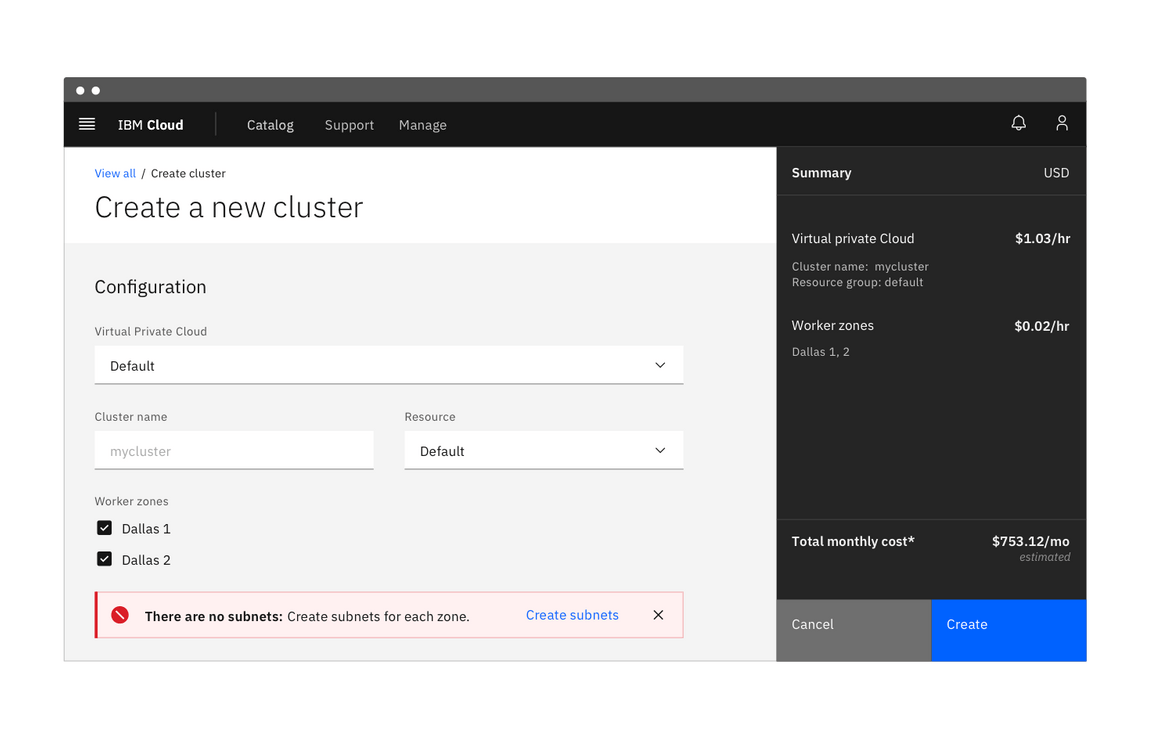Open the Manage menu
The image size is (1152, 743).
422,124
